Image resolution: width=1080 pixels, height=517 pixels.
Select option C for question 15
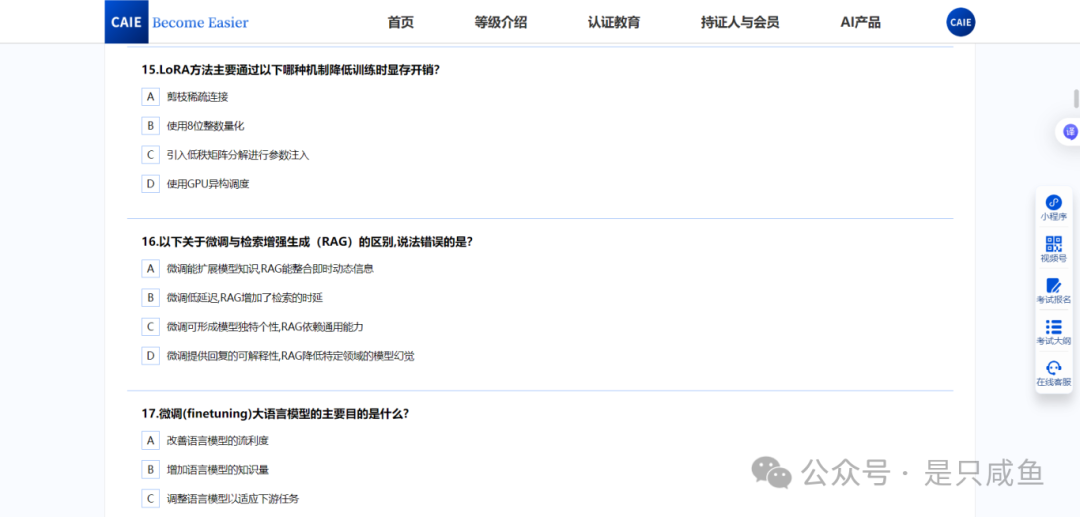pyautogui.click(x=151, y=155)
